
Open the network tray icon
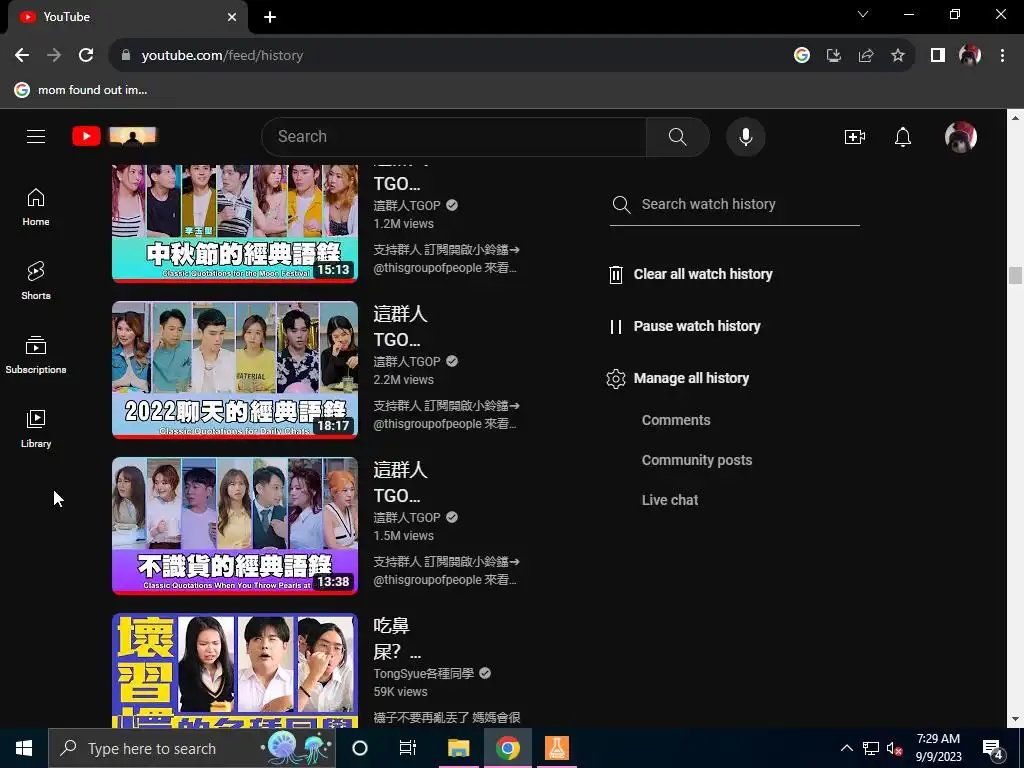point(871,748)
